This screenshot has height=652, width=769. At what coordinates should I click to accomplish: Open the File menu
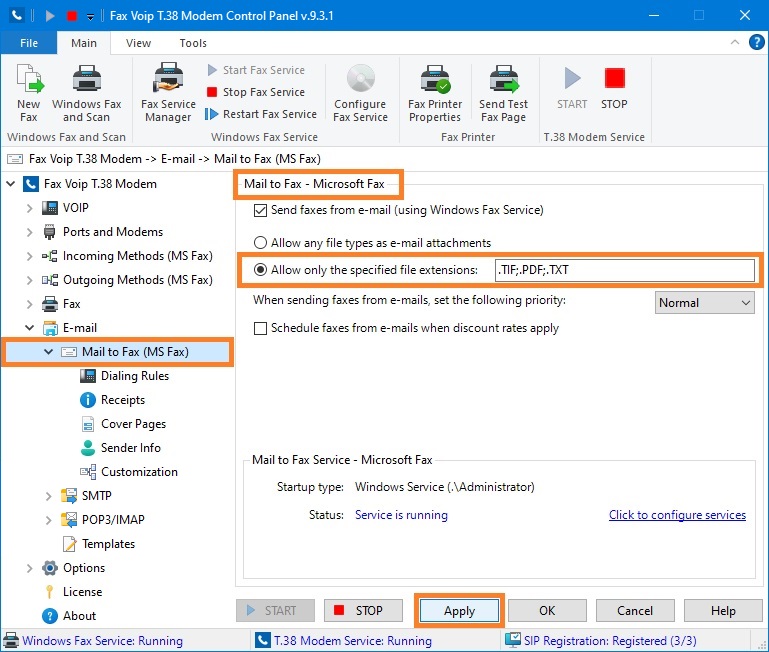click(x=29, y=43)
